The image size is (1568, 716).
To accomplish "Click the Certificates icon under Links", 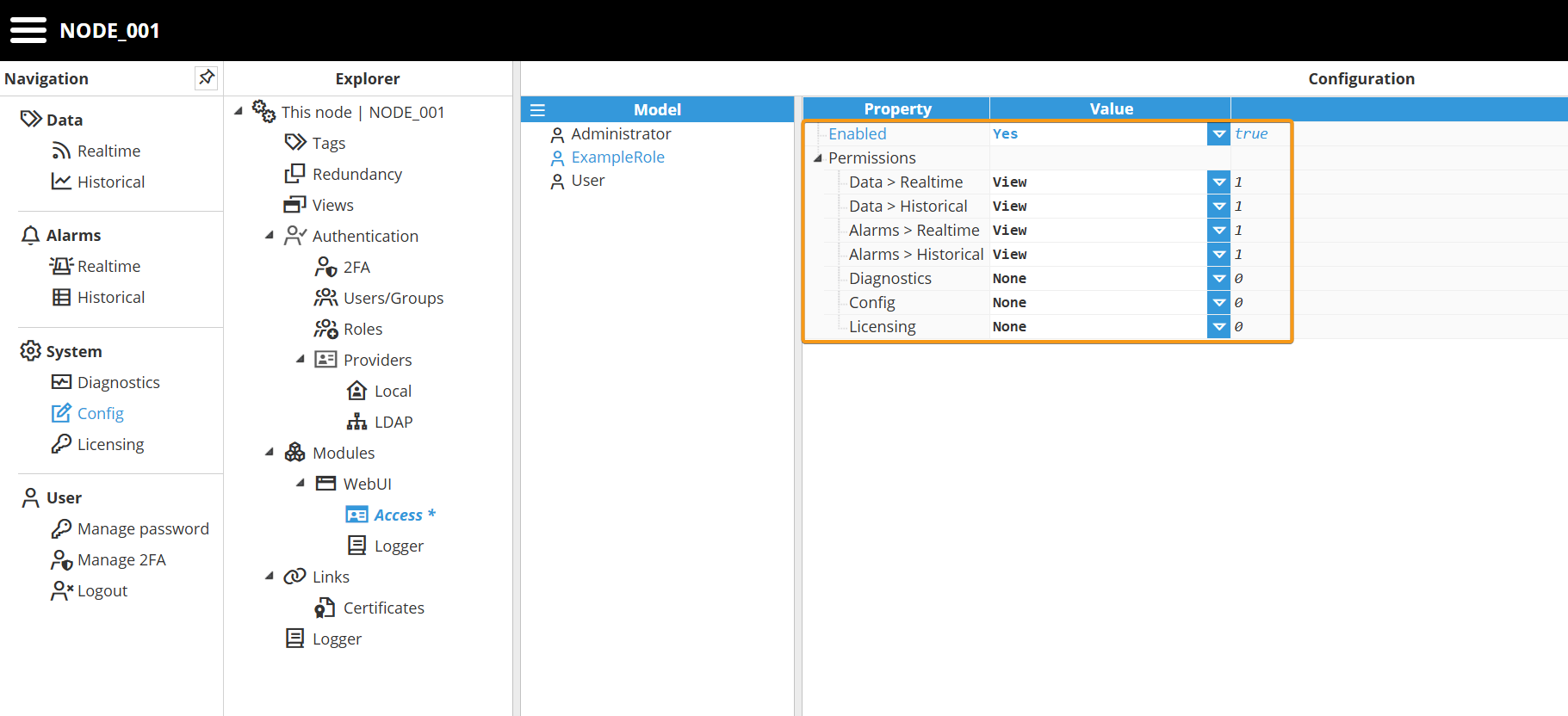I will pos(325,608).
